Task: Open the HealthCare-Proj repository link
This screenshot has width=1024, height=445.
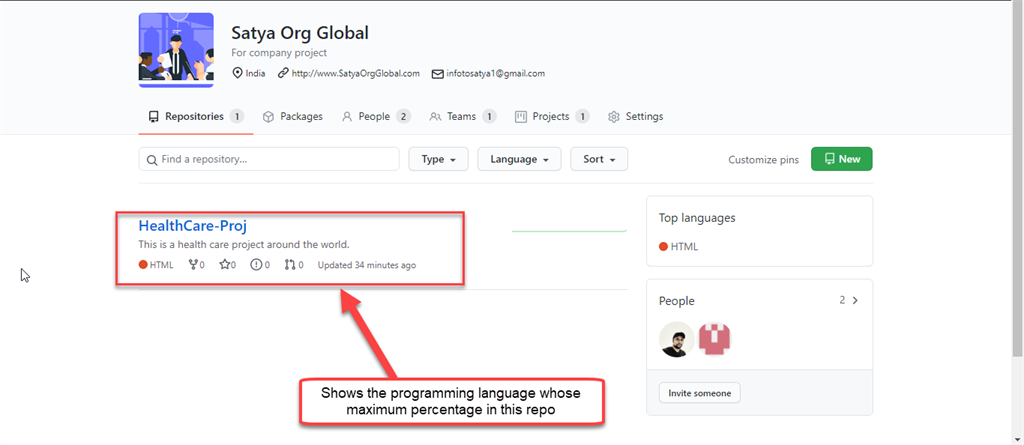Action: 193,225
